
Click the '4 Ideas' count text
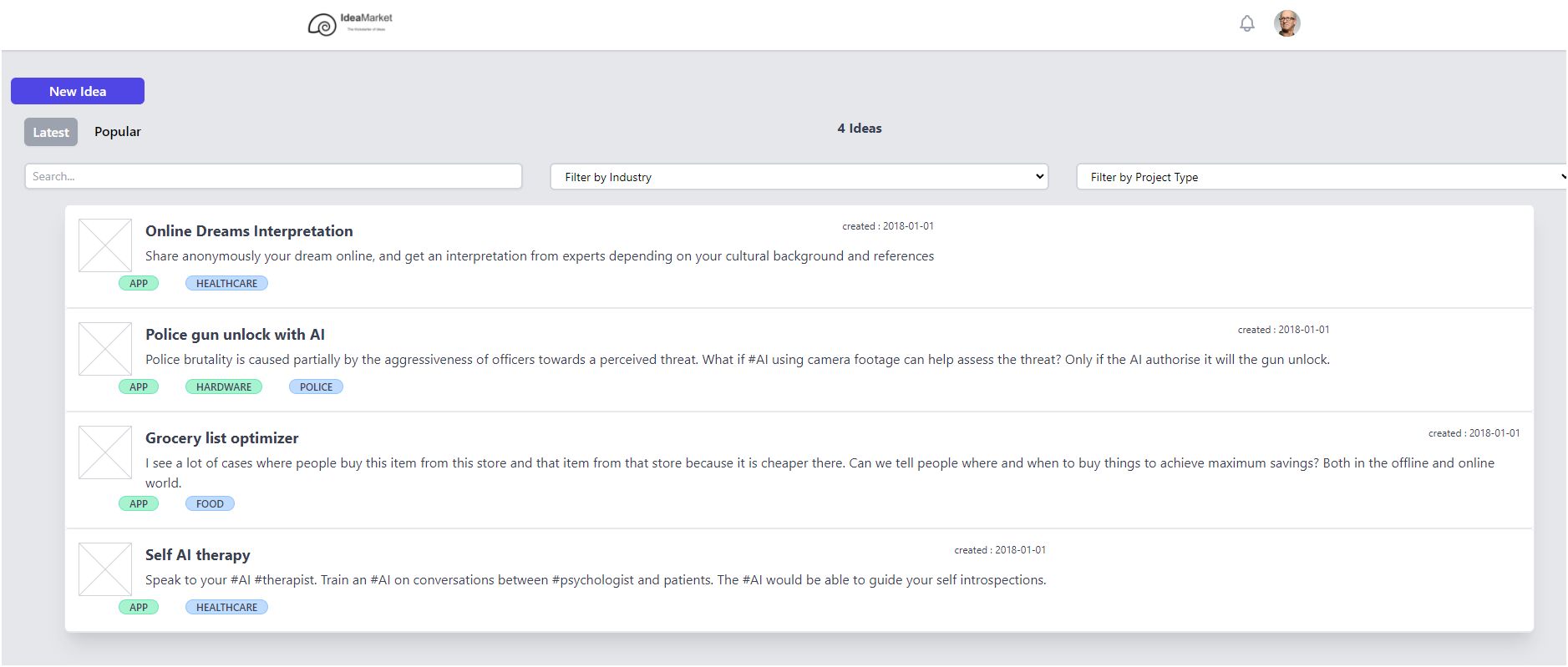pyautogui.click(x=860, y=129)
